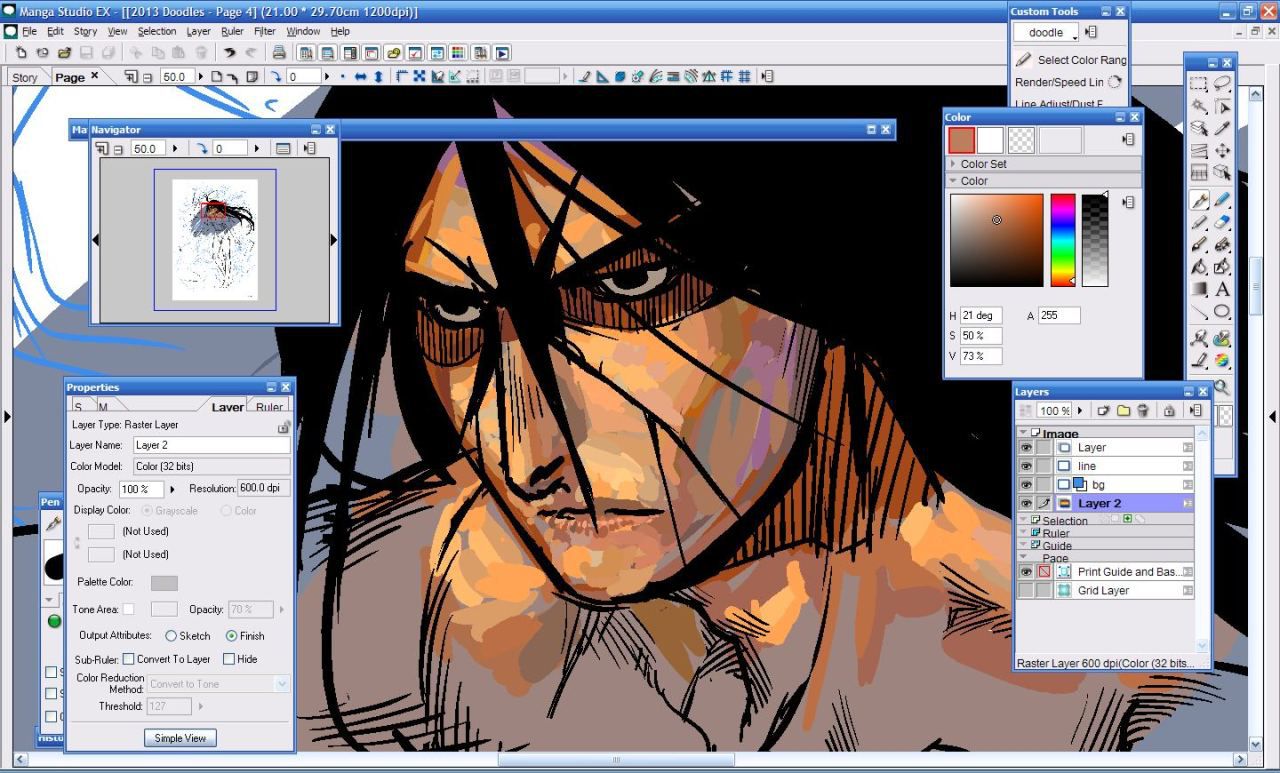The height and width of the screenshot is (773, 1280).
Task: Select the Ellipse shape tool
Action: pyautogui.click(x=1222, y=311)
